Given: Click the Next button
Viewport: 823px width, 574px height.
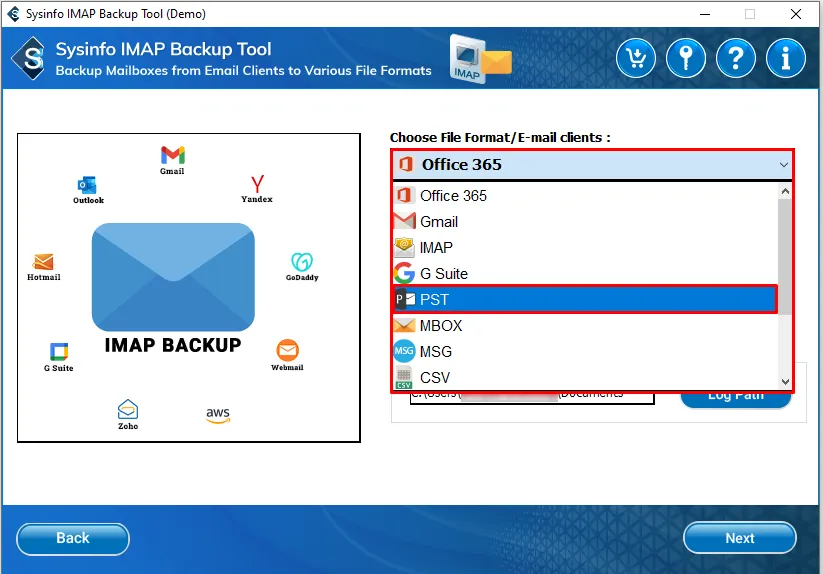Looking at the screenshot, I should pyautogui.click(x=740, y=538).
